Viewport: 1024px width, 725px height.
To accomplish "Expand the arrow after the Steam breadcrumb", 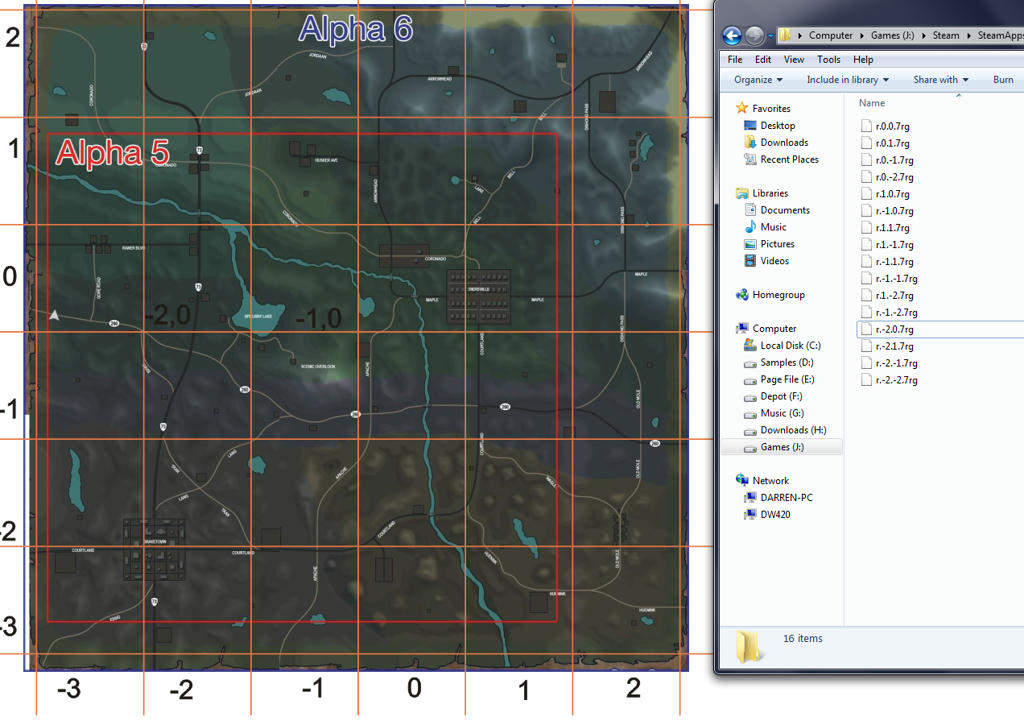I will click(x=968, y=36).
